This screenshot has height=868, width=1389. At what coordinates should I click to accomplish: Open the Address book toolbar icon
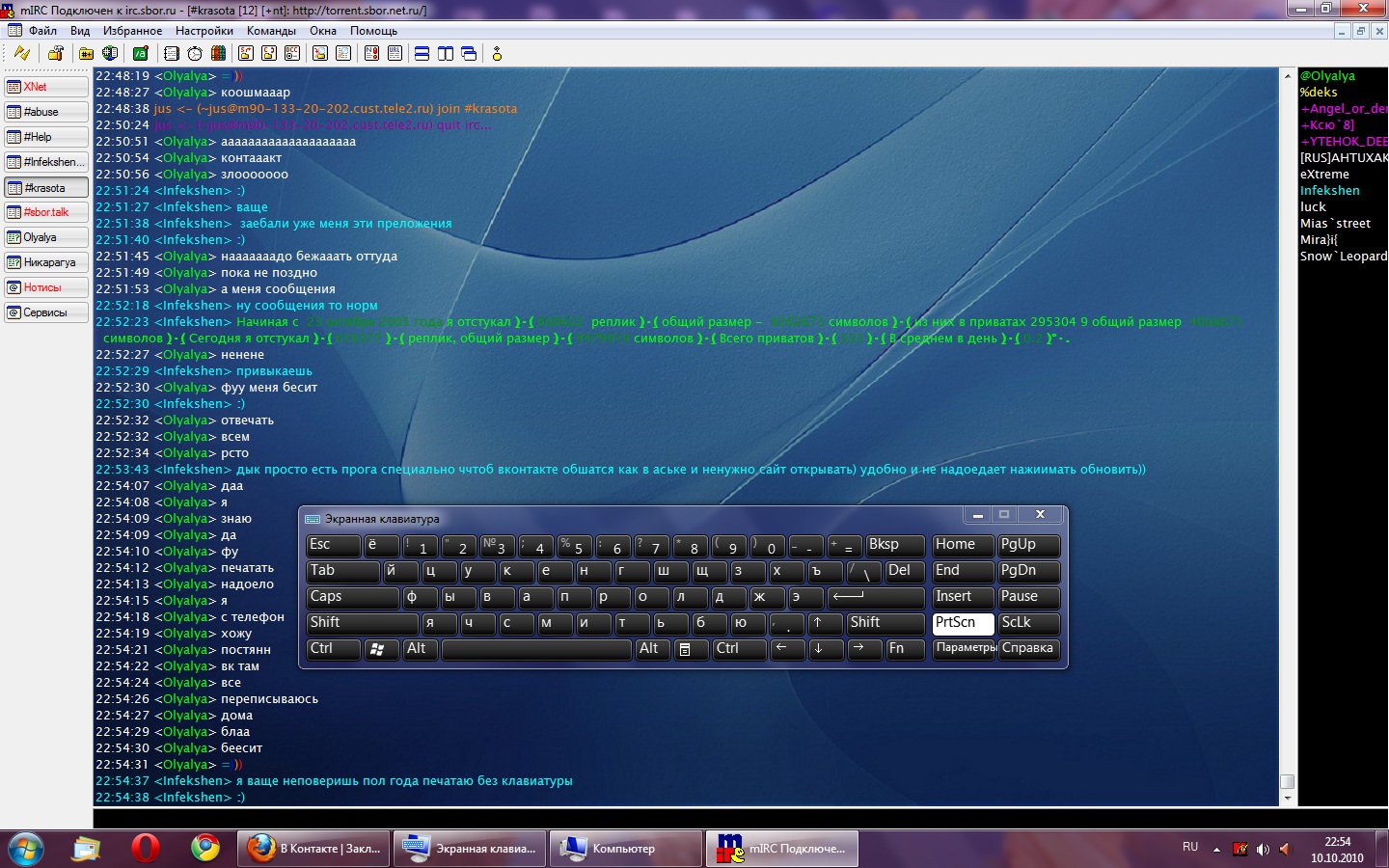pyautogui.click(x=172, y=53)
